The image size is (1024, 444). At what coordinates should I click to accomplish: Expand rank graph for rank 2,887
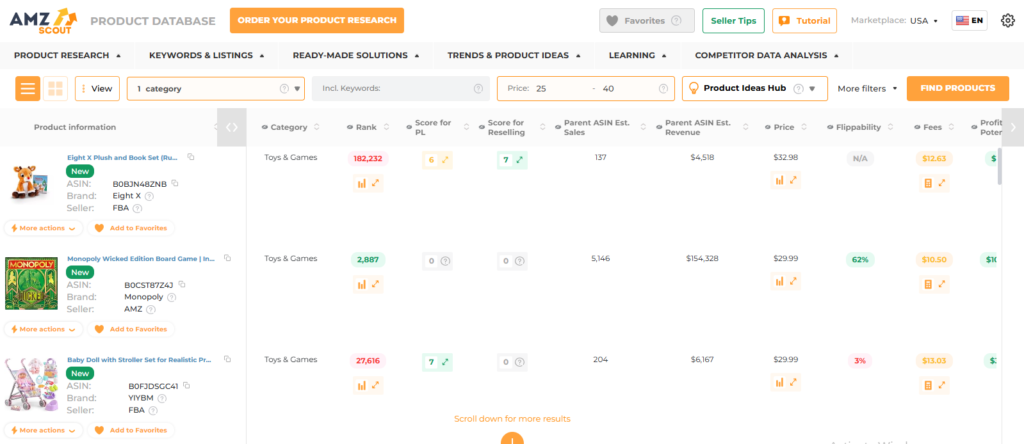coord(376,285)
